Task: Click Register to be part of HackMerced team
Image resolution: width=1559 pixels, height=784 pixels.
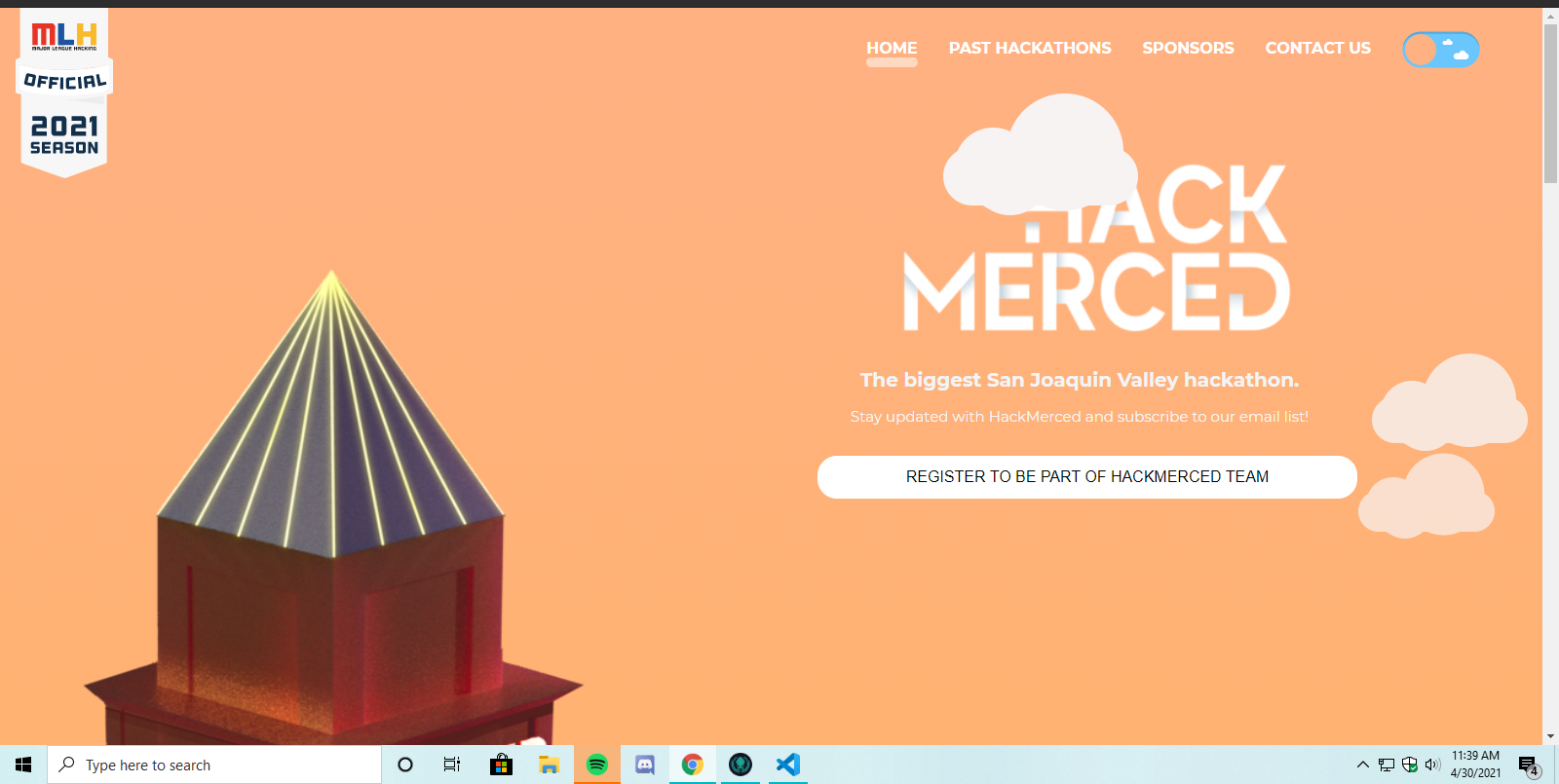Action: click(1087, 477)
